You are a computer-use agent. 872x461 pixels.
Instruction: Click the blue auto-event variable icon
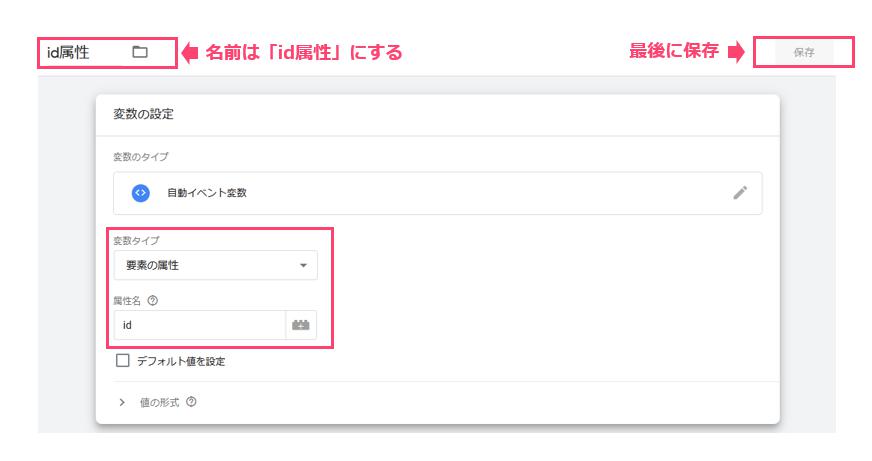tap(141, 193)
